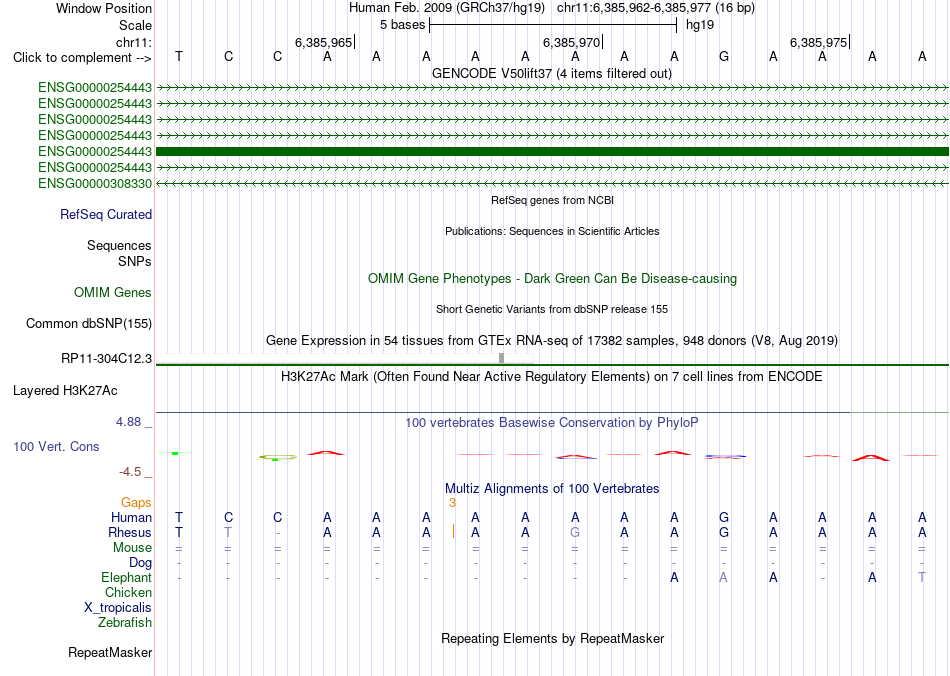Click the yellow oval PhyloP mark
Screen dimensions: 950x676
[278, 457]
